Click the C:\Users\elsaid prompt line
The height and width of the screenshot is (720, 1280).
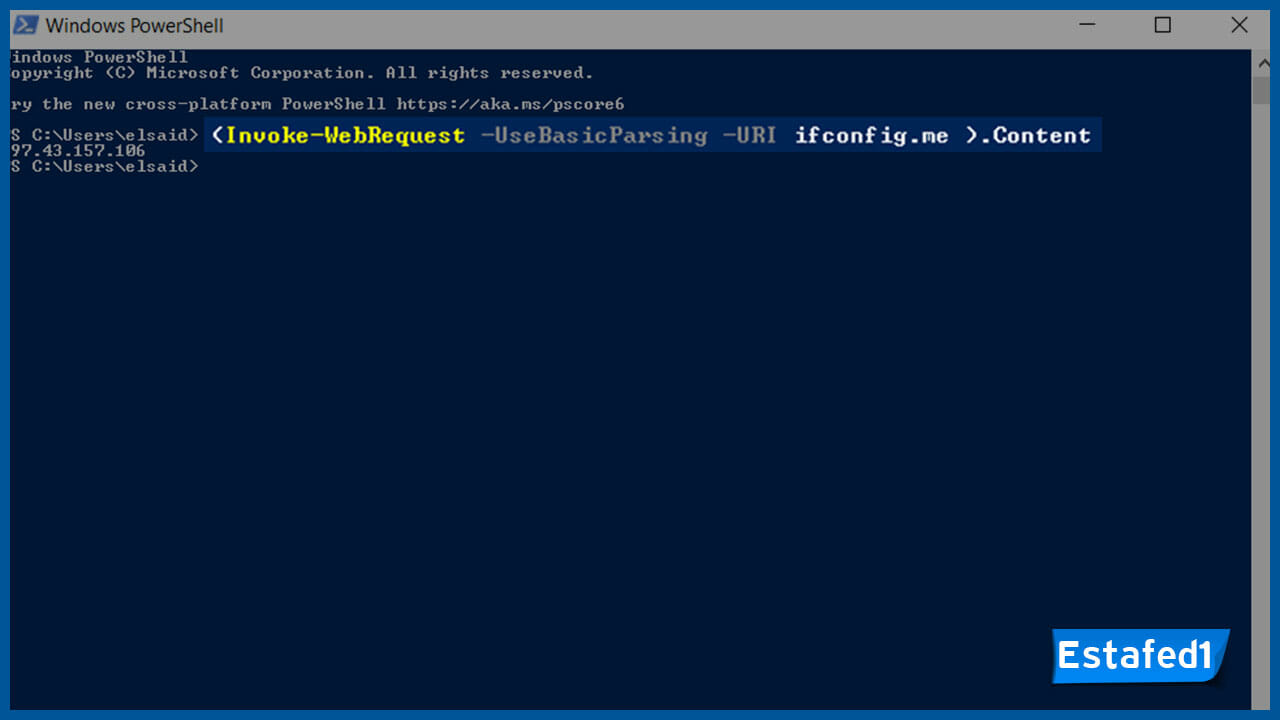coord(100,135)
